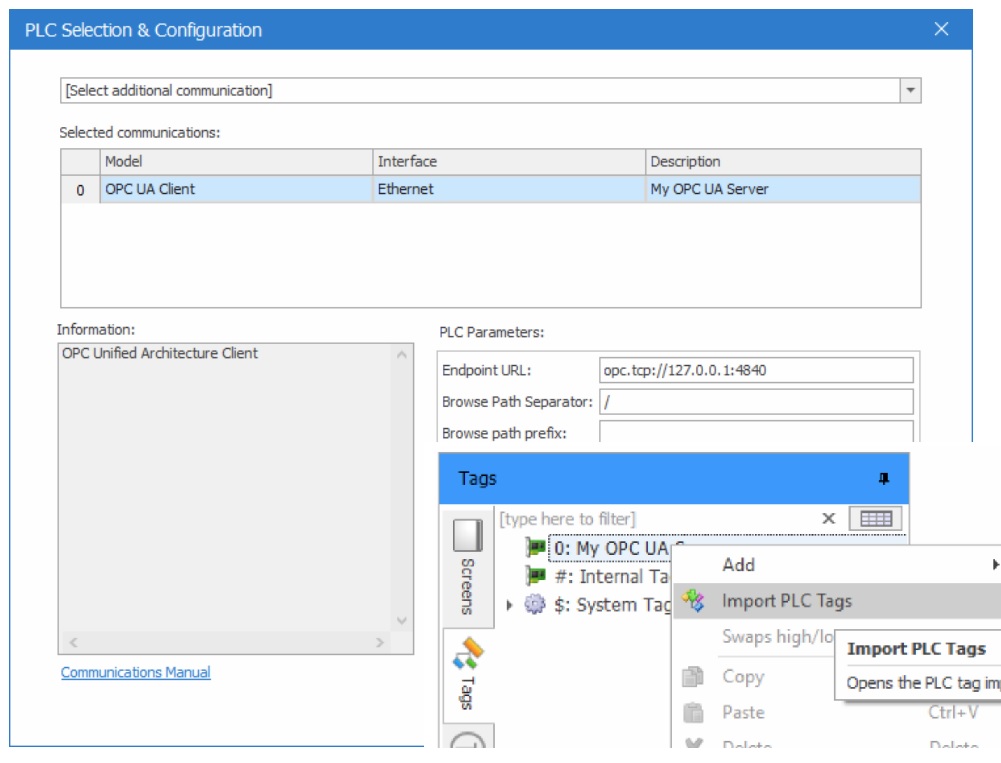This screenshot has height=763, width=1001.
Task: Click the Paste clipboard icon in context menu
Action: (693, 713)
